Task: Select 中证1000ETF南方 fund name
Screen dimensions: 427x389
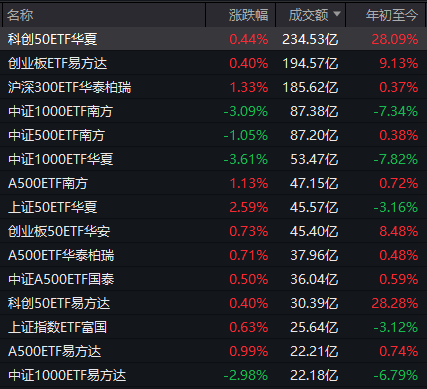Action: pos(60,111)
